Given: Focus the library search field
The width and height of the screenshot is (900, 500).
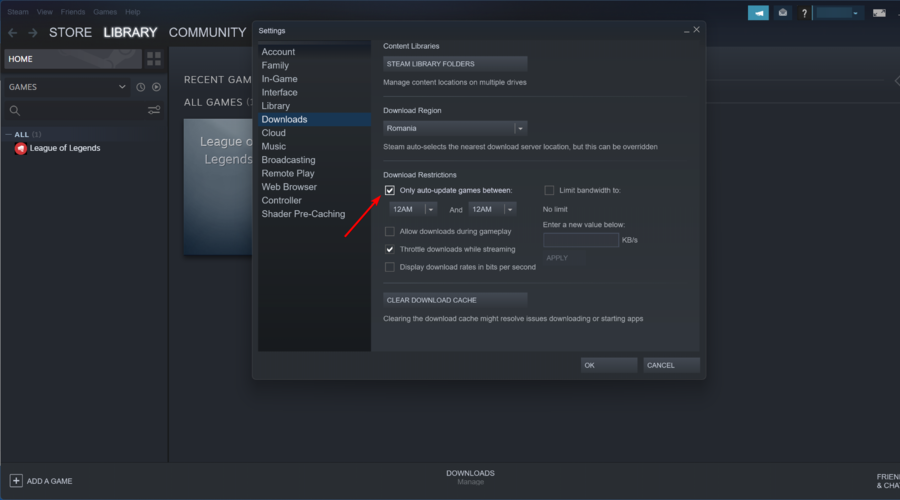Looking at the screenshot, I should (x=84, y=110).
